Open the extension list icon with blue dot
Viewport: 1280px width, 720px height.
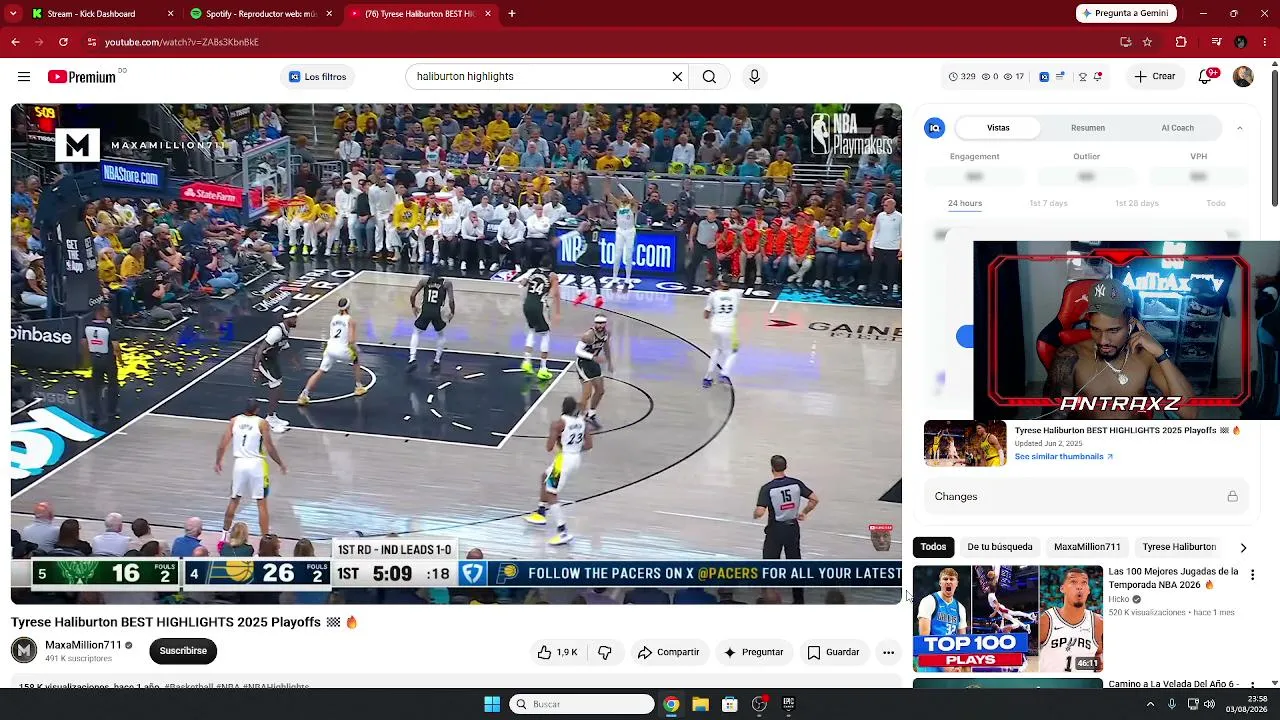(1060, 77)
